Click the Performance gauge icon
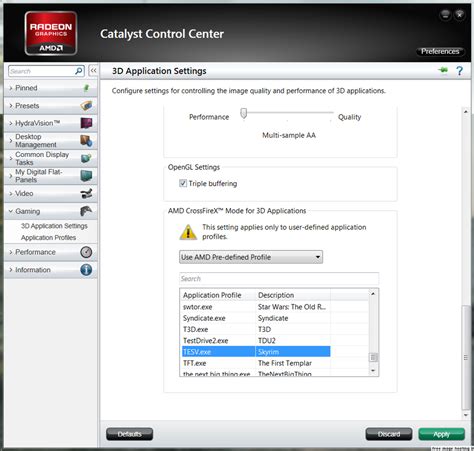This screenshot has height=451, width=474. pos(86,252)
